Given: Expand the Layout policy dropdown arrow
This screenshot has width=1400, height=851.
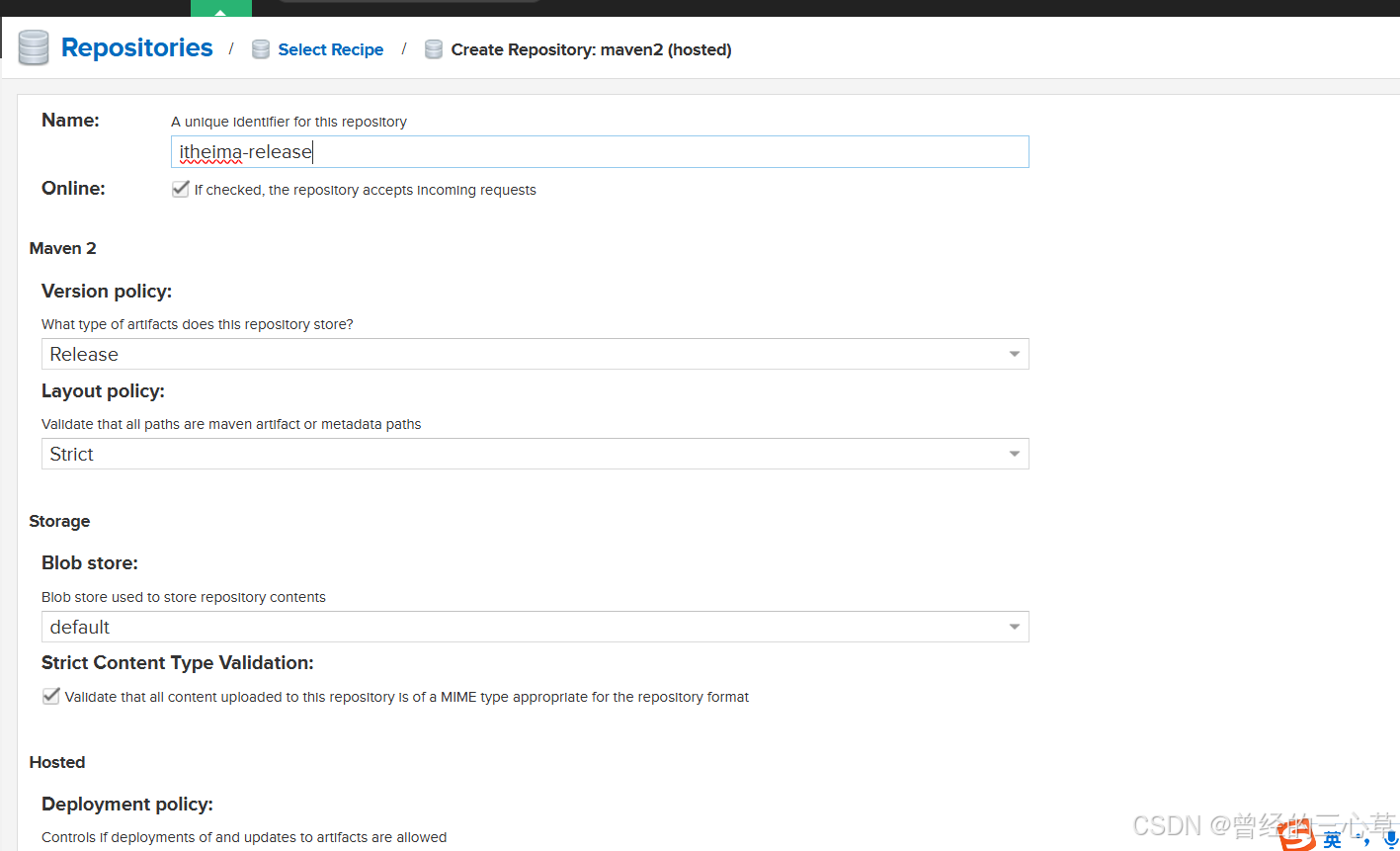Looking at the screenshot, I should [1015, 454].
